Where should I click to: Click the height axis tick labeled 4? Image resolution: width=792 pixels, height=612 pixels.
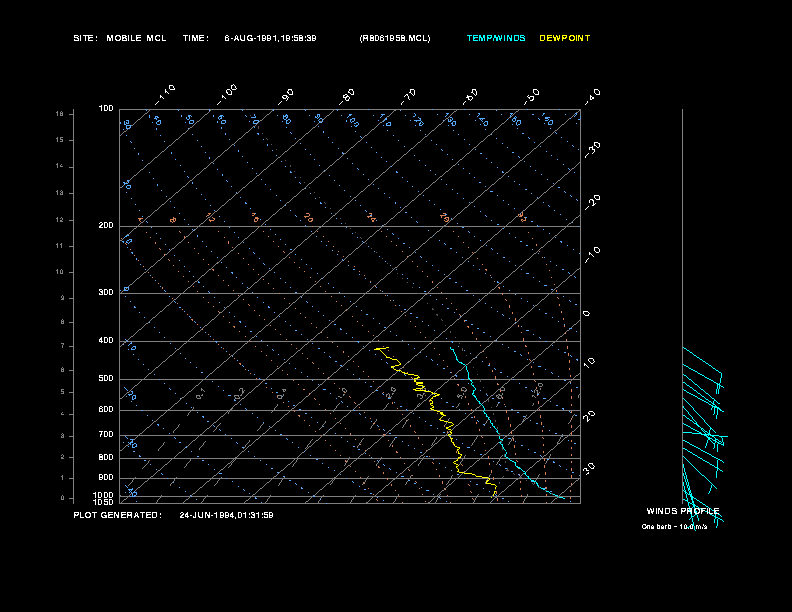(63, 414)
